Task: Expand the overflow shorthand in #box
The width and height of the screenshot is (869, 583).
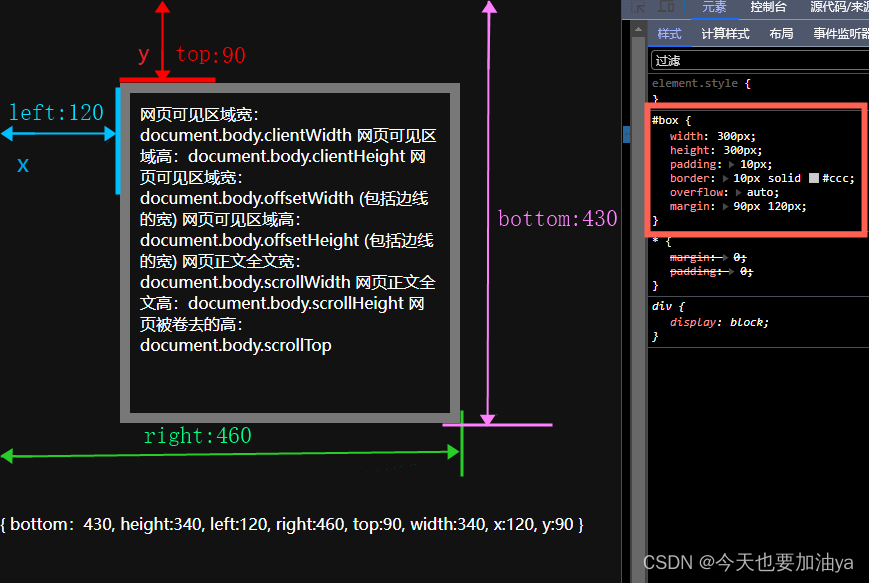Action: (x=738, y=192)
